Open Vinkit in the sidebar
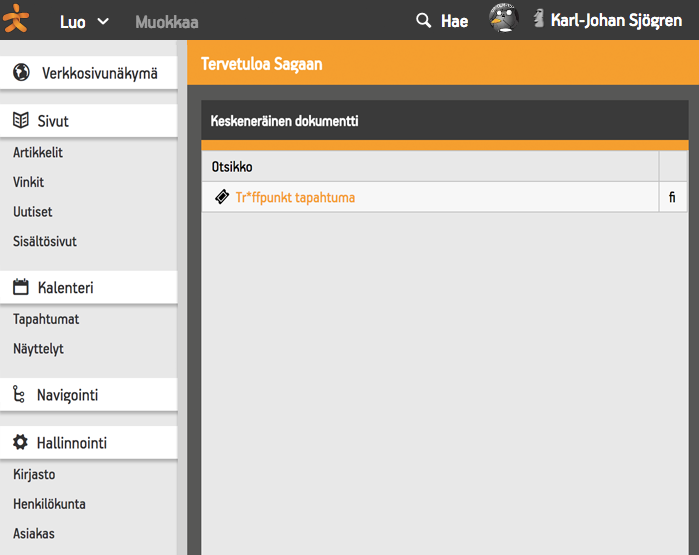This screenshot has height=555, width=699. (29, 182)
